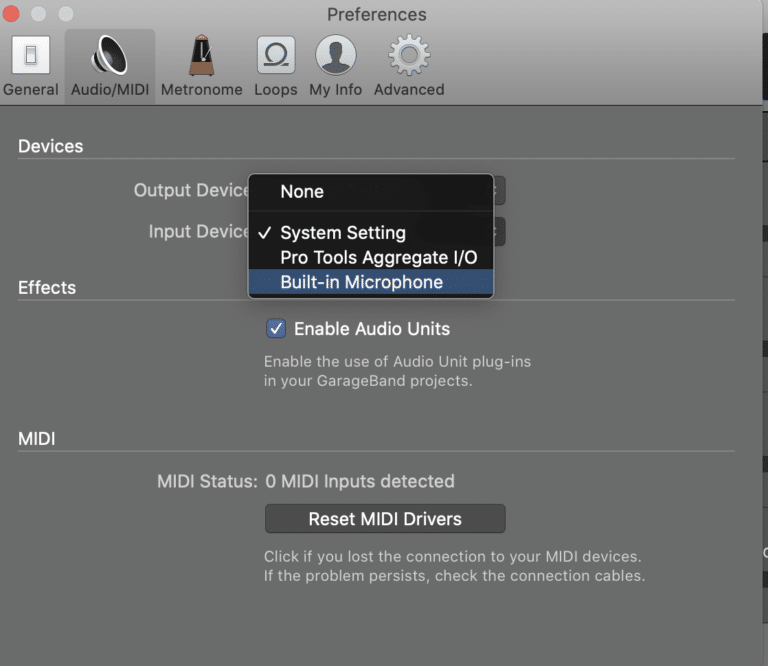
Task: Click the Input Device dropdown arrows
Action: (499, 231)
